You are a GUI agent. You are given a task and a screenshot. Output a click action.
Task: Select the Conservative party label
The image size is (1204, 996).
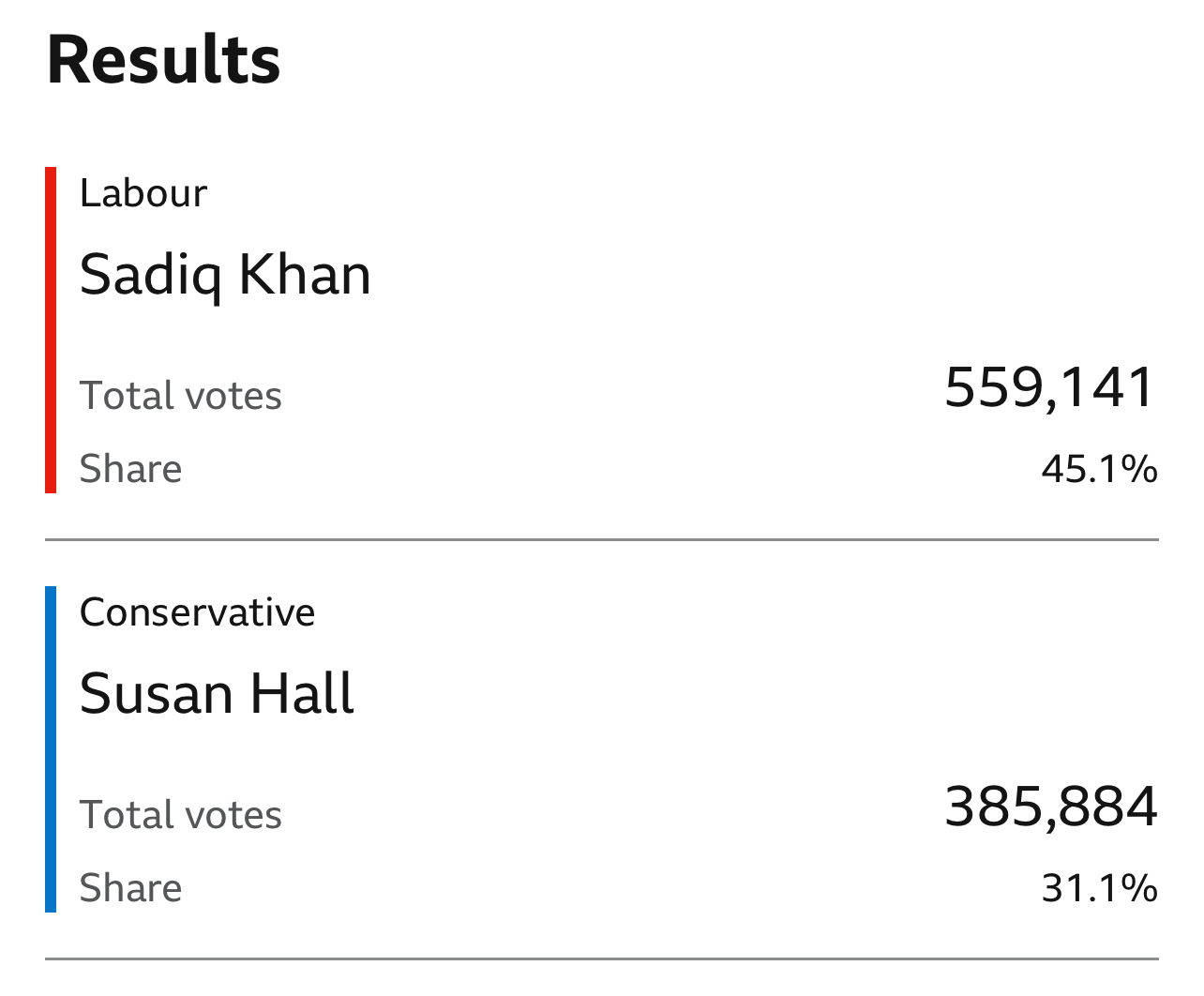pyautogui.click(x=198, y=612)
